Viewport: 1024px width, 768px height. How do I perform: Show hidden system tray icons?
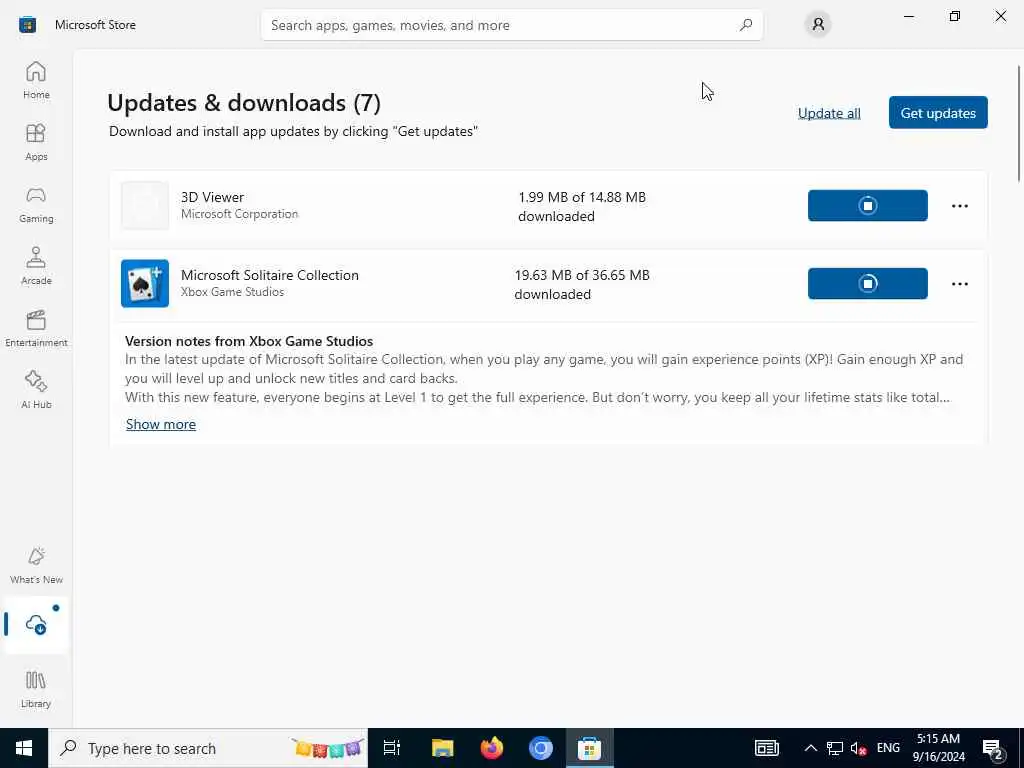pyautogui.click(x=810, y=748)
